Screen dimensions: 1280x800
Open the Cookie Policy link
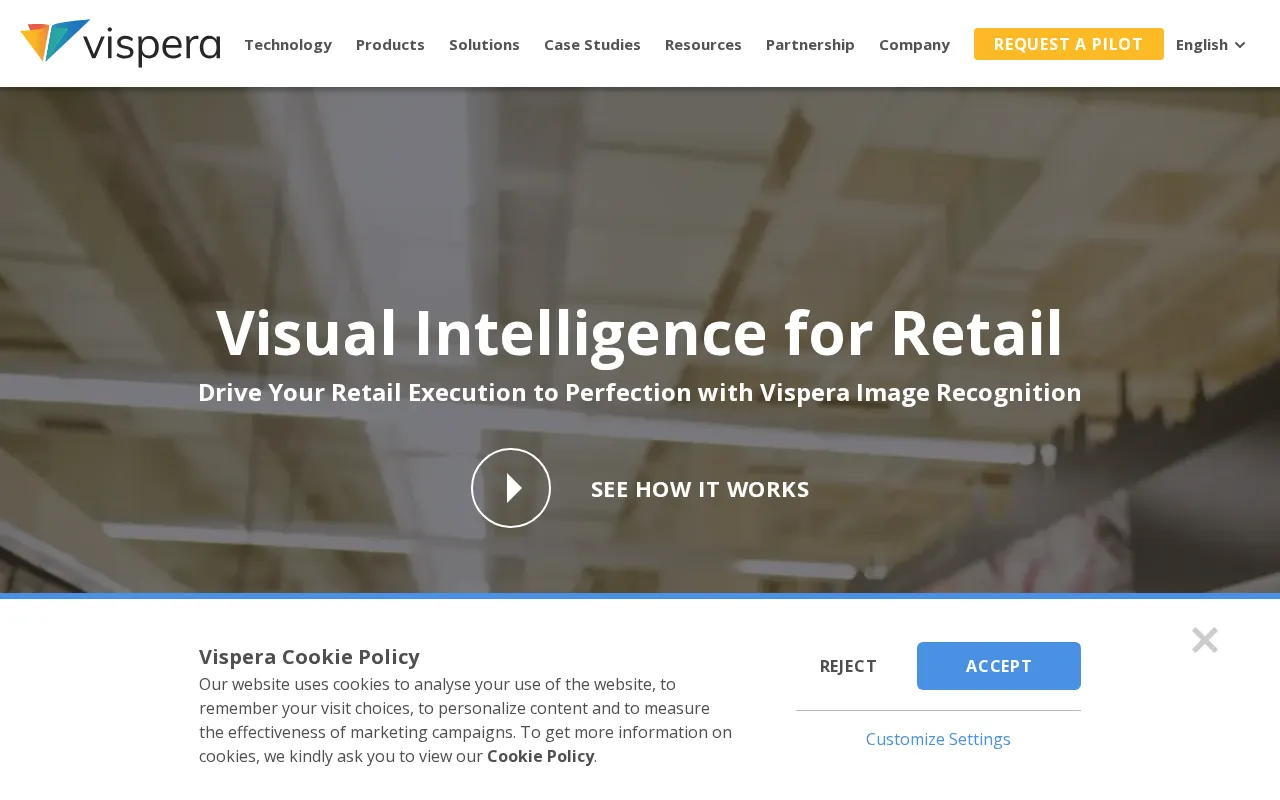click(x=540, y=756)
